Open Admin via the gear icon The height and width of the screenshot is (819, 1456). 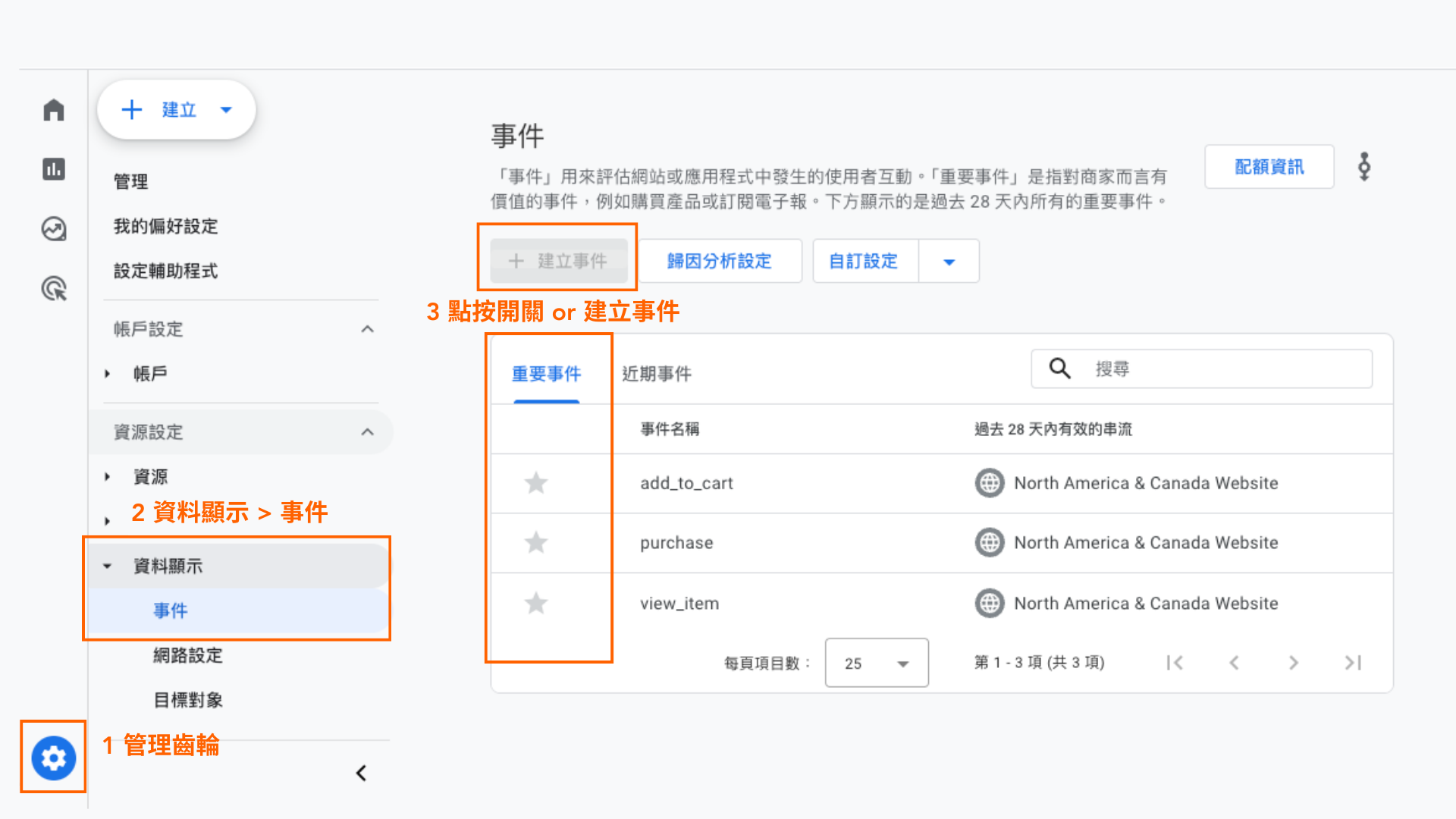pos(52,758)
